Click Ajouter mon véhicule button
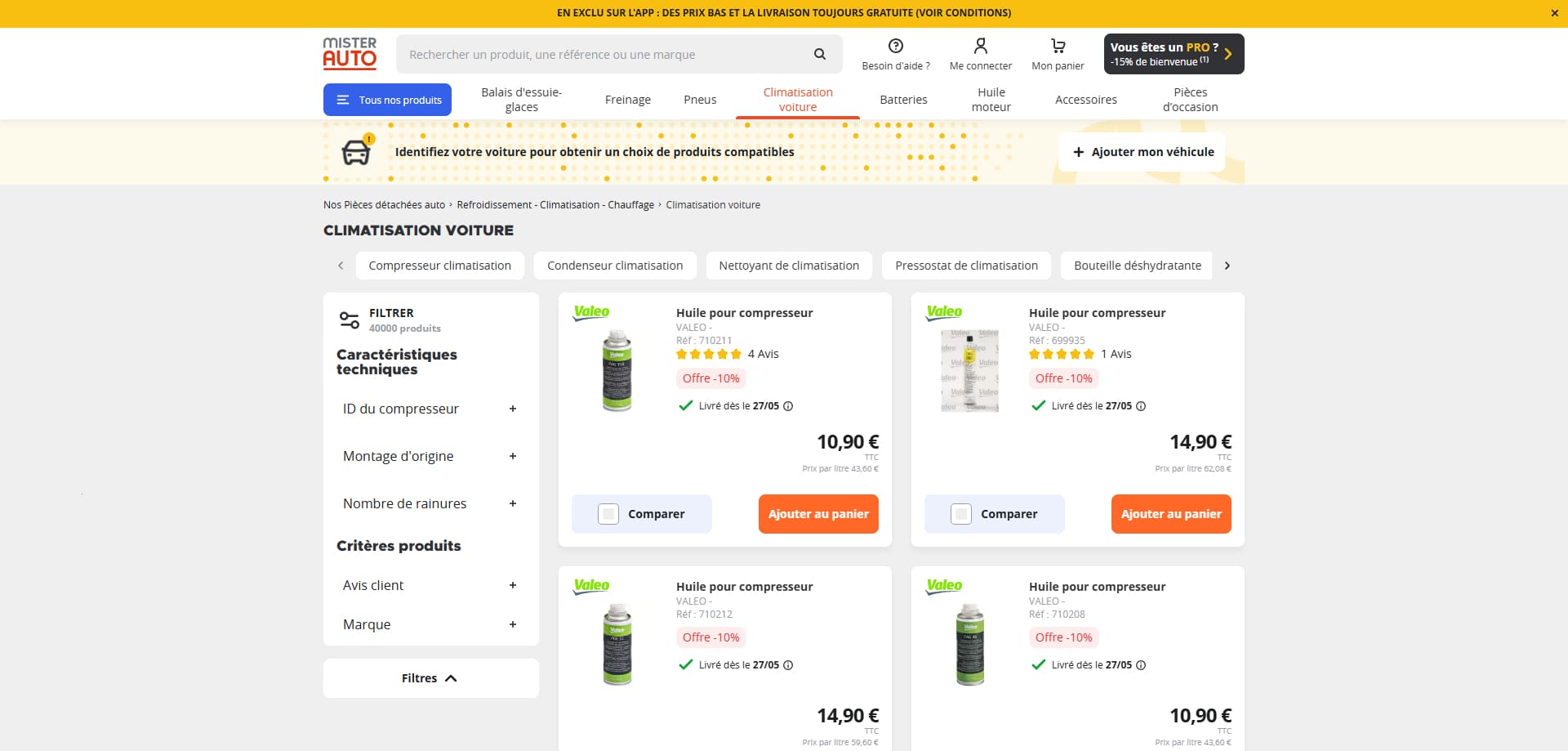 coord(1142,152)
